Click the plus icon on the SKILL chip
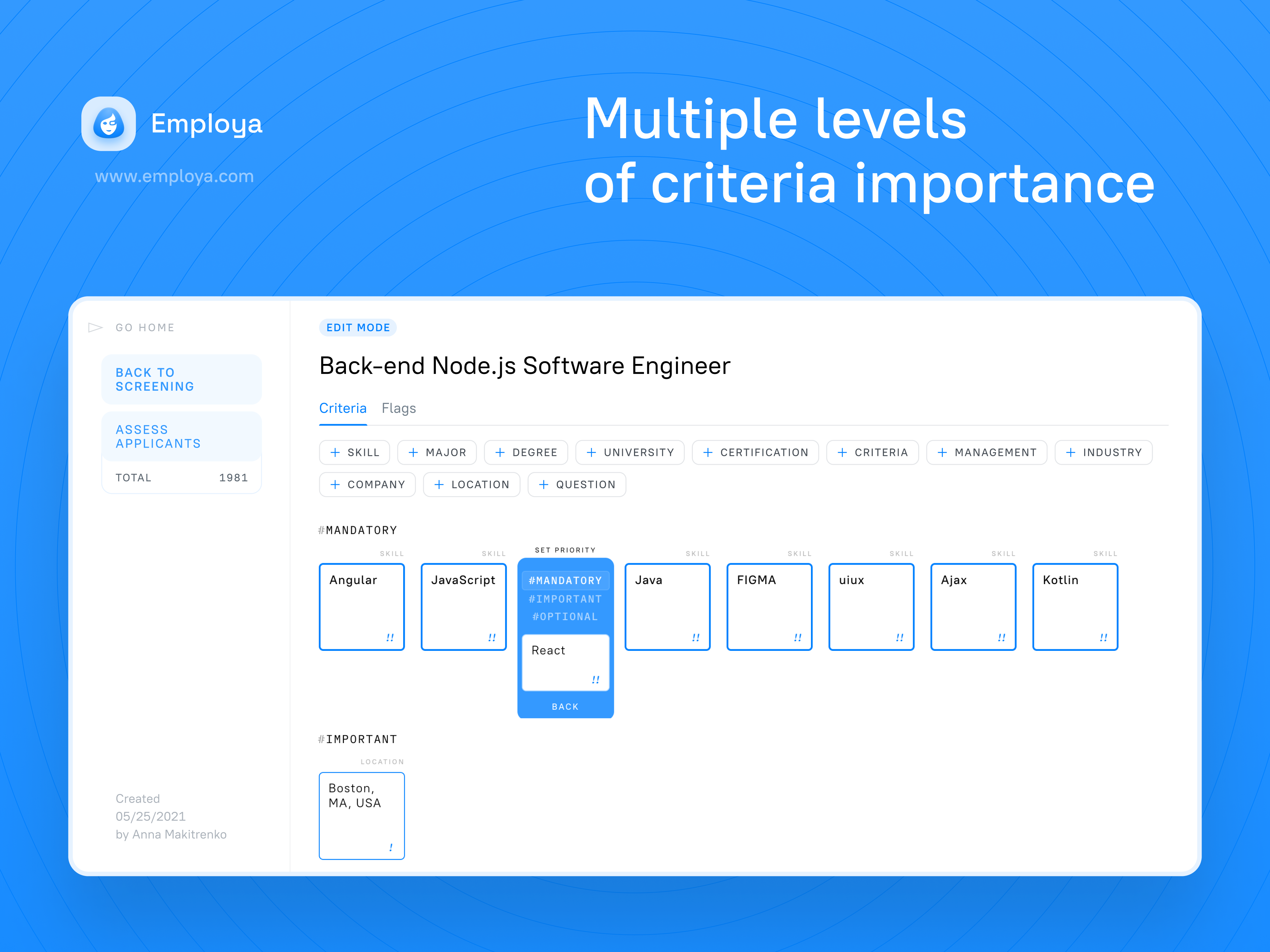 pyautogui.click(x=335, y=452)
